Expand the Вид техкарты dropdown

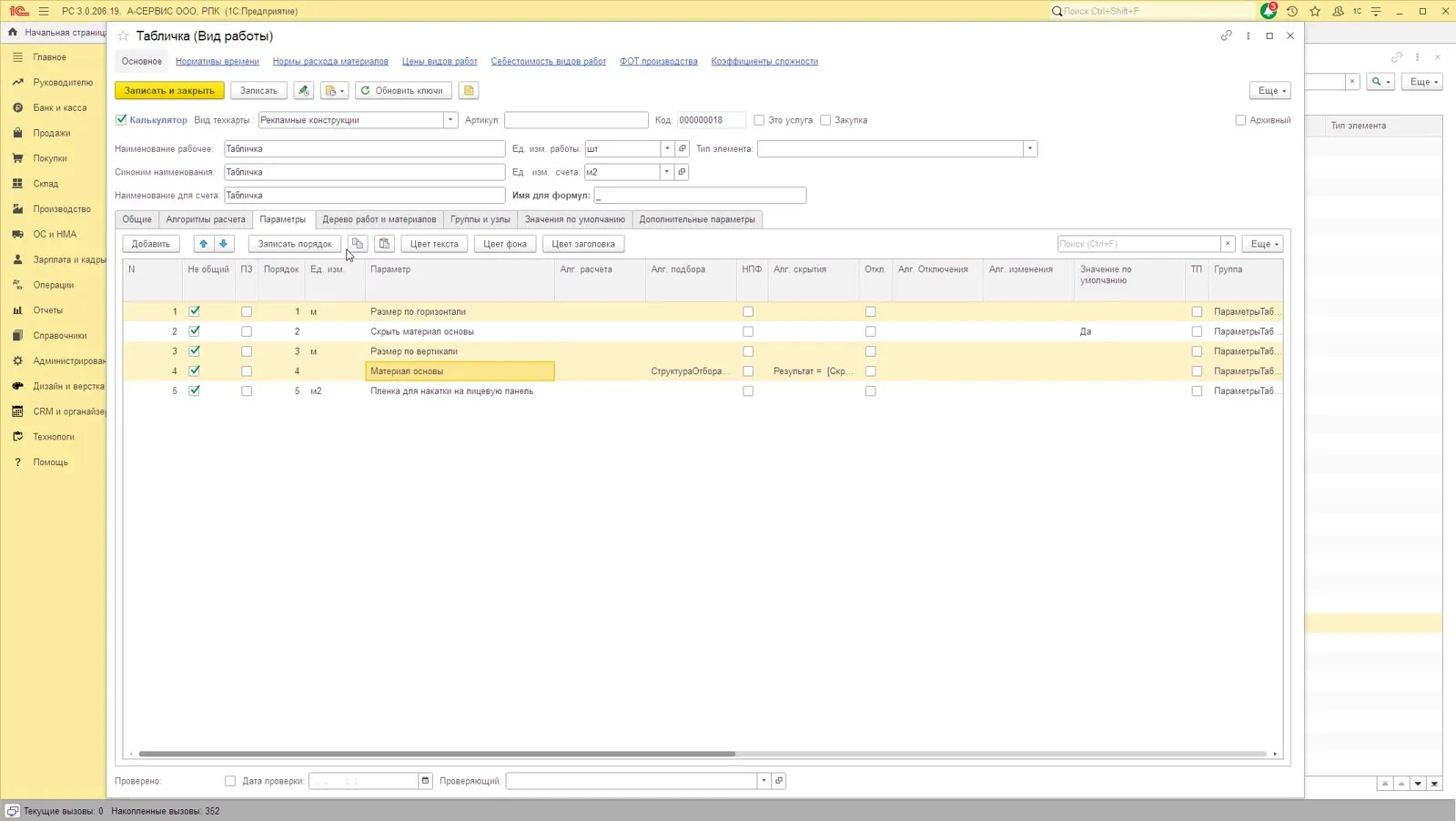pyautogui.click(x=450, y=120)
